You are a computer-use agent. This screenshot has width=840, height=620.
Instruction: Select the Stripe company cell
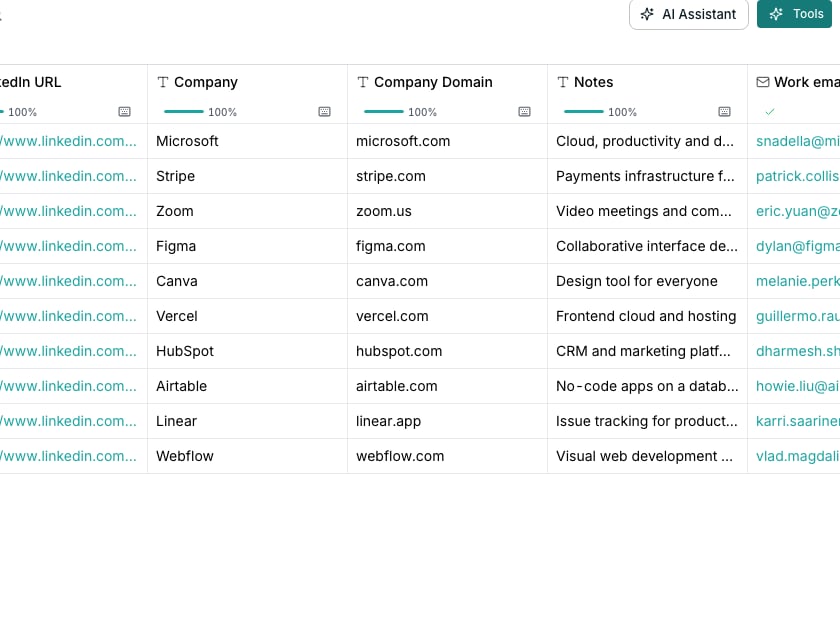(248, 176)
